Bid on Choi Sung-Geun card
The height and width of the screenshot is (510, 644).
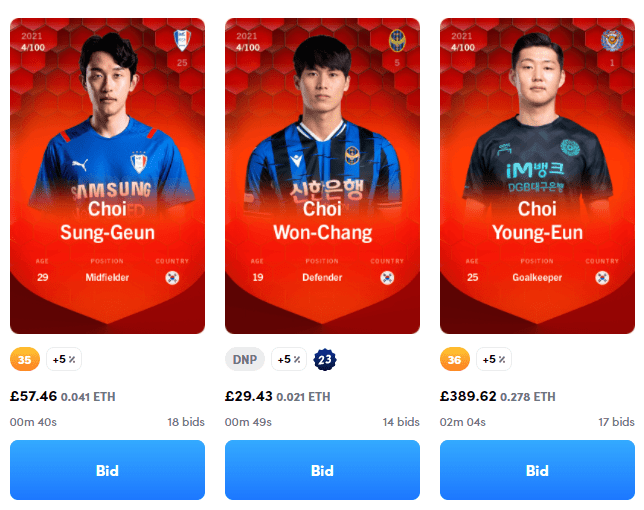point(108,470)
